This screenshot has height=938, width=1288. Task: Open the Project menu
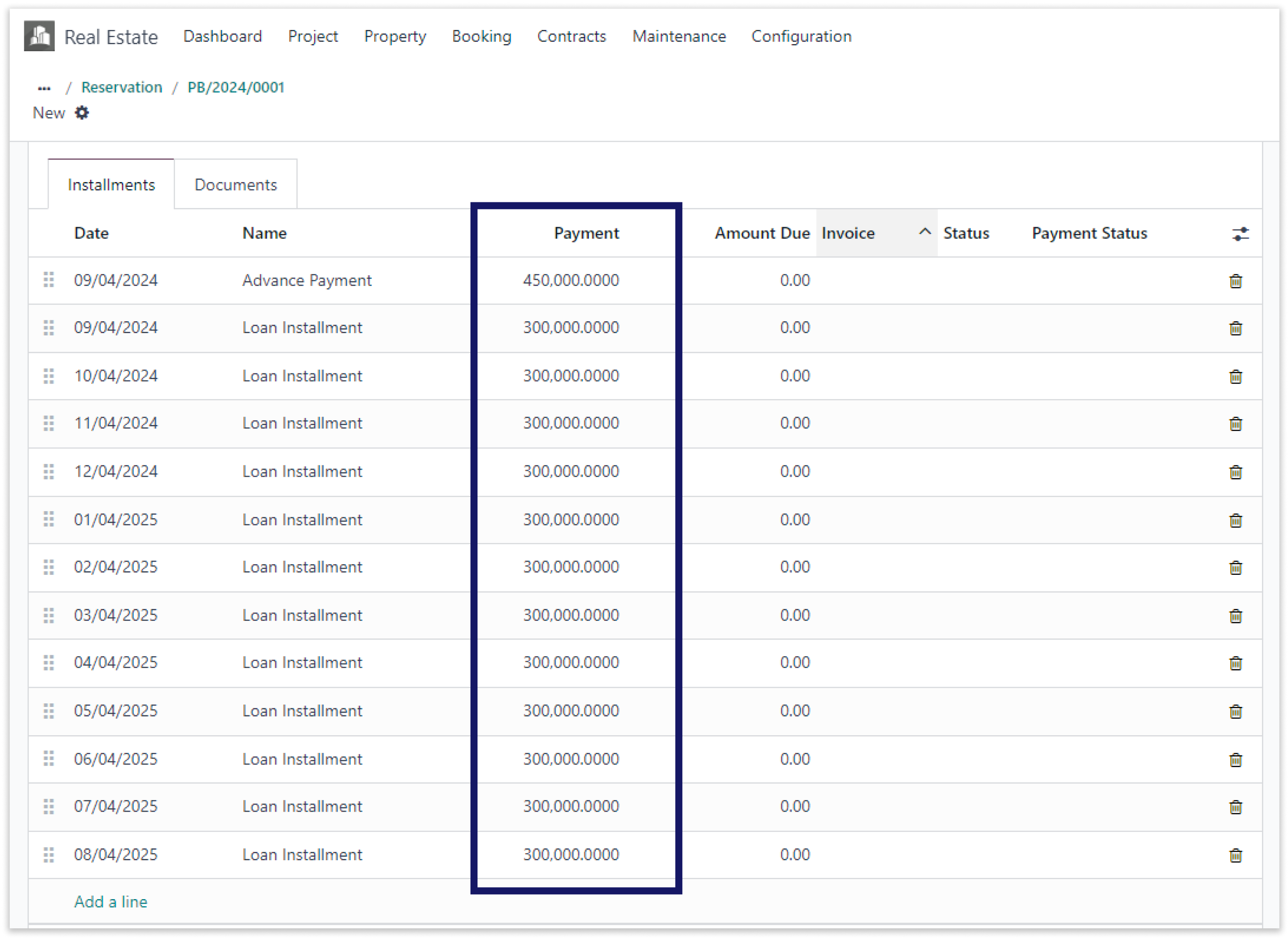(x=313, y=36)
